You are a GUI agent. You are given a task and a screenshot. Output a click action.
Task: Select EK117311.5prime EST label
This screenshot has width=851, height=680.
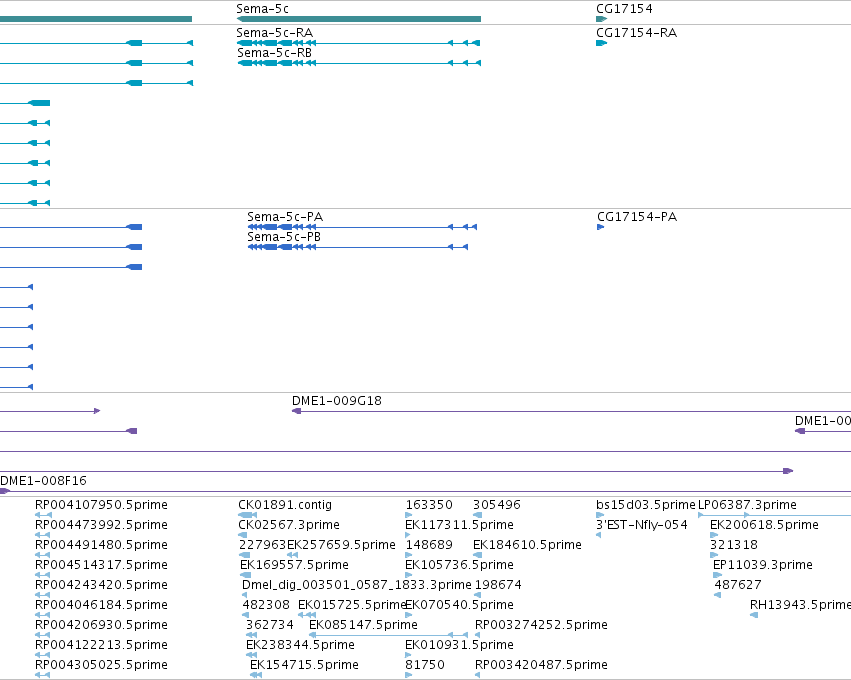click(459, 525)
